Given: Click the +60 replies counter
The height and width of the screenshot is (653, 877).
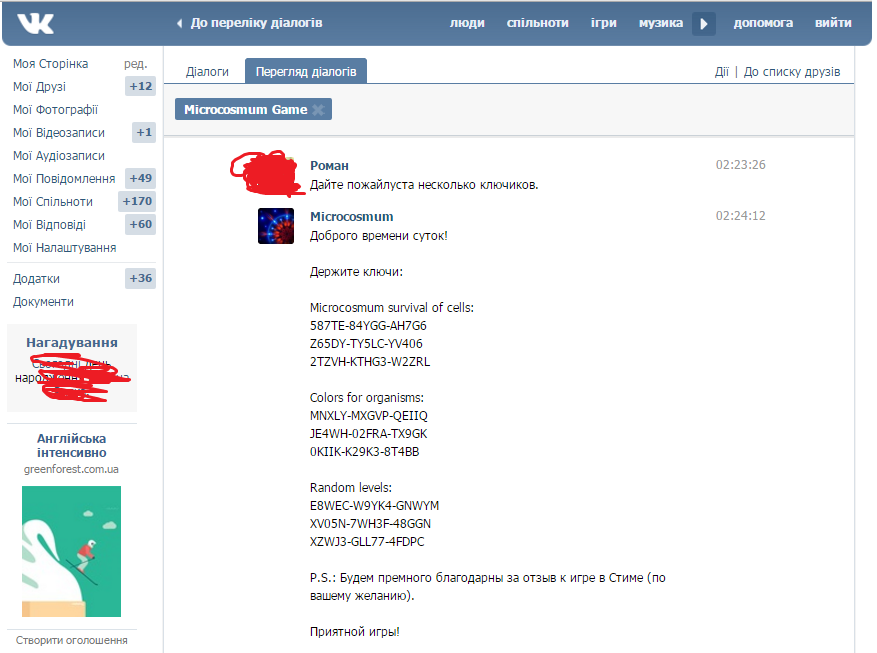Looking at the screenshot, I should tap(140, 224).
